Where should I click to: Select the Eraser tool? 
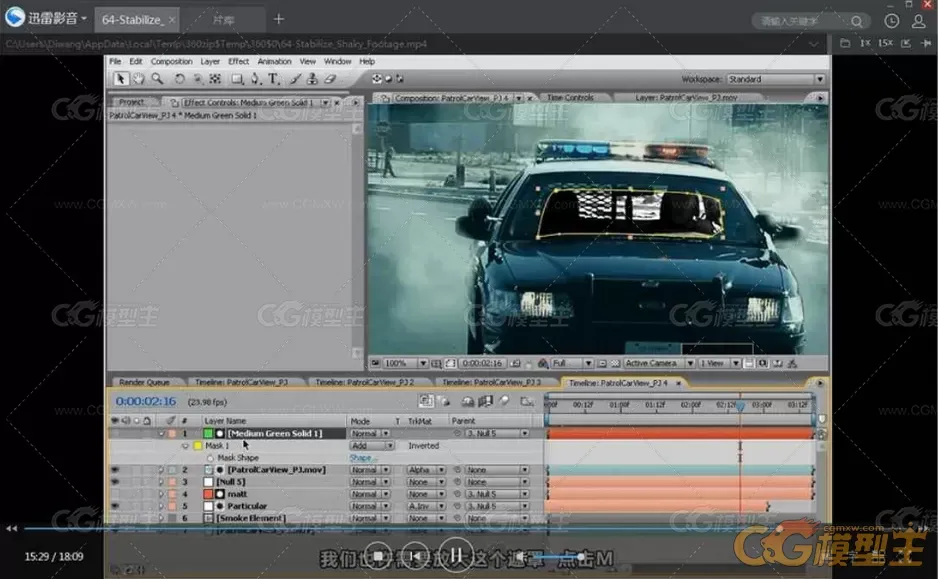tap(330, 79)
